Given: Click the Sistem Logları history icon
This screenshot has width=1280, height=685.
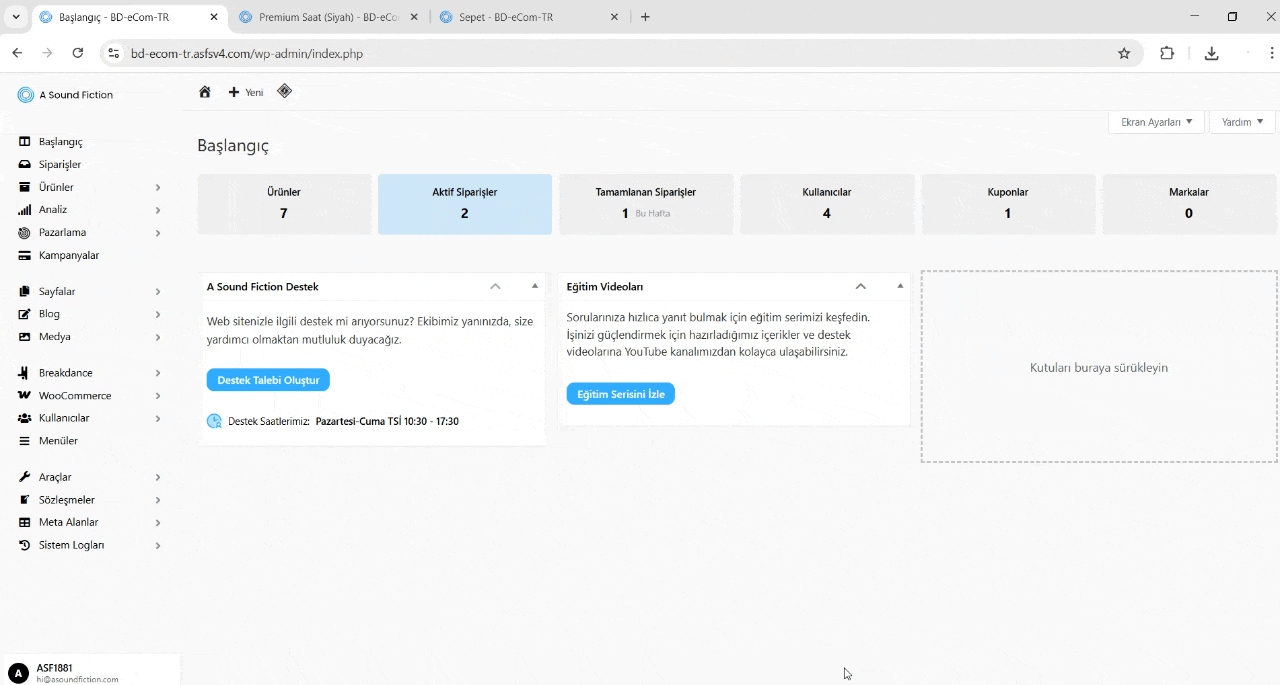Looking at the screenshot, I should [25, 545].
